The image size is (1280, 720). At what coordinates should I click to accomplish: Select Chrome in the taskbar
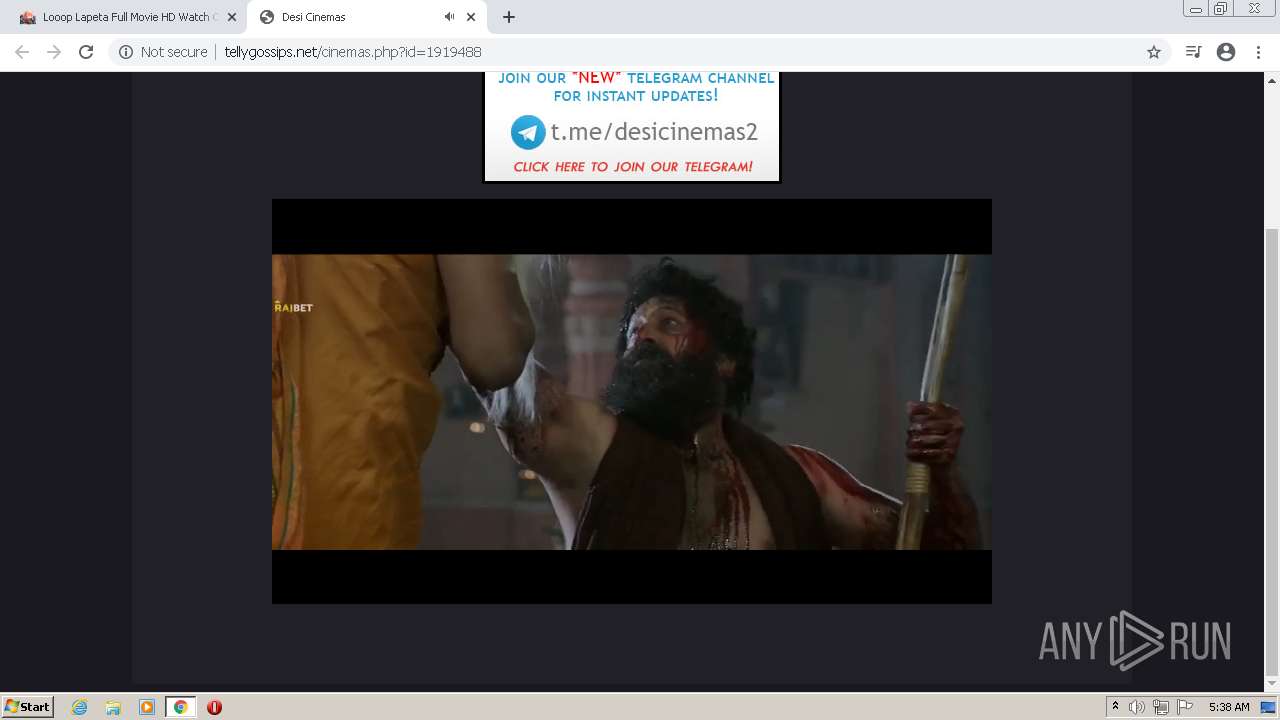click(x=180, y=707)
